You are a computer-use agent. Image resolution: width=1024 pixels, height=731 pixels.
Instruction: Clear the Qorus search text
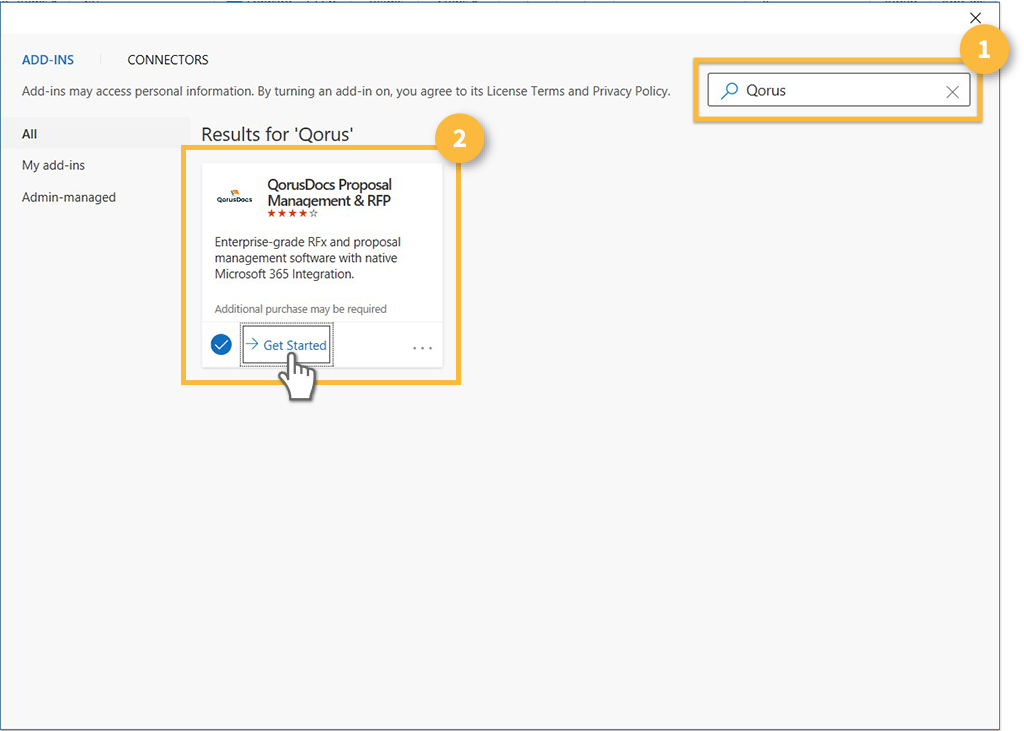tap(952, 92)
